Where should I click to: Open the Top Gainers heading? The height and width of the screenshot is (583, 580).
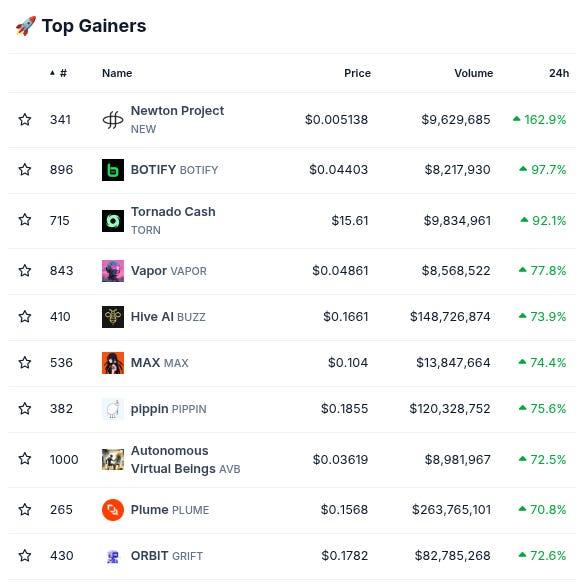coord(94,26)
